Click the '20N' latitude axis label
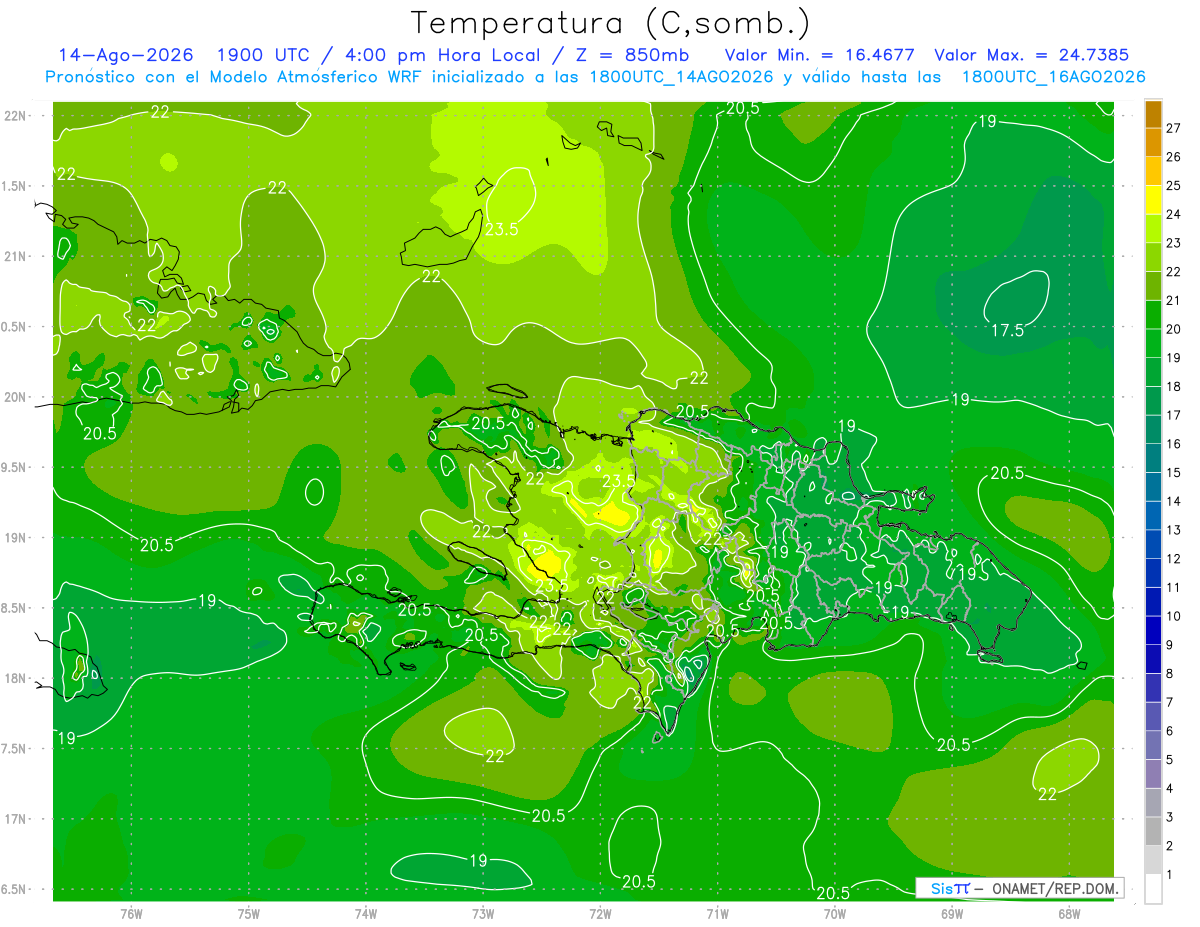The height and width of the screenshot is (927, 1200). 15,397
